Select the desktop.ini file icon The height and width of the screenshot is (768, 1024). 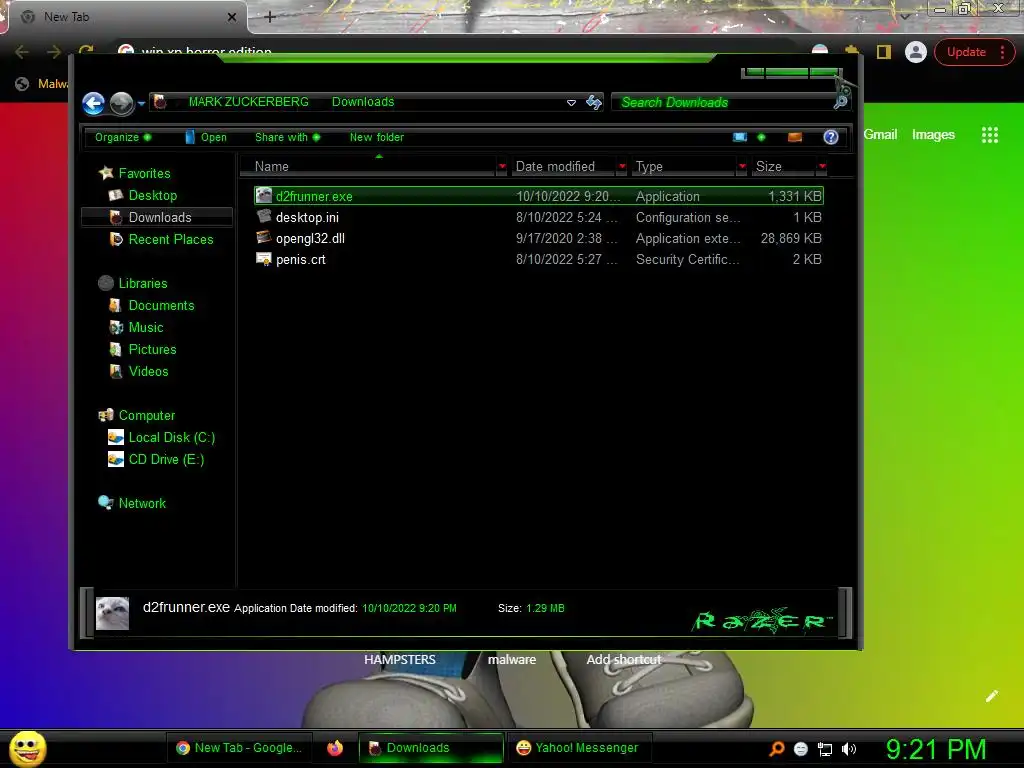click(x=264, y=216)
